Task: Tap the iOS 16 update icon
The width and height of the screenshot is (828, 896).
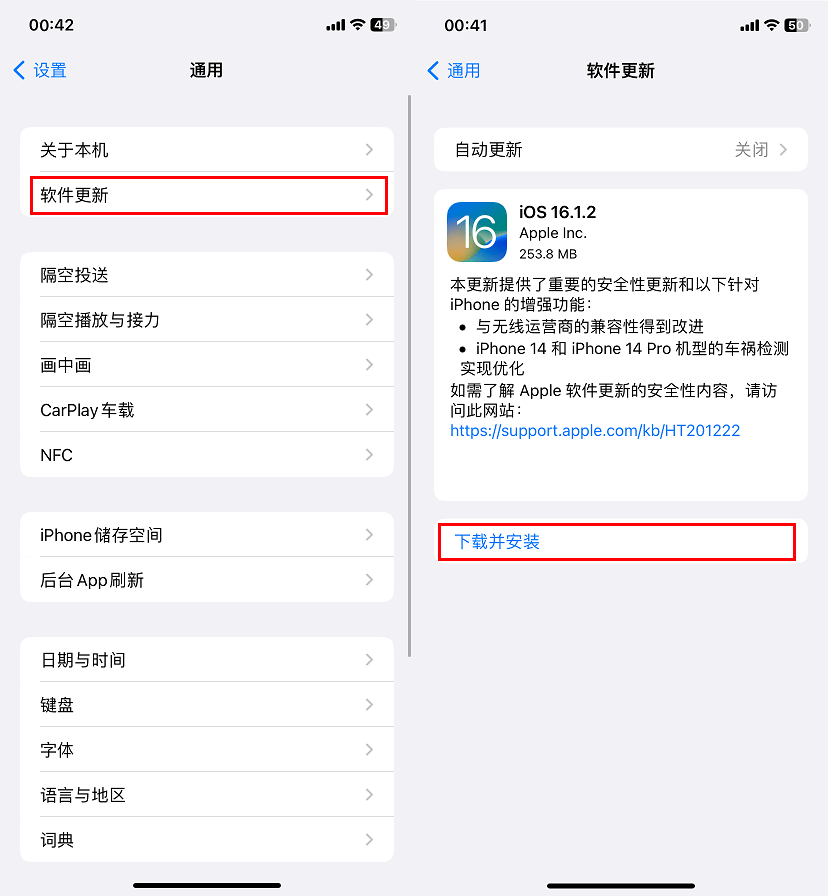Action: (477, 232)
